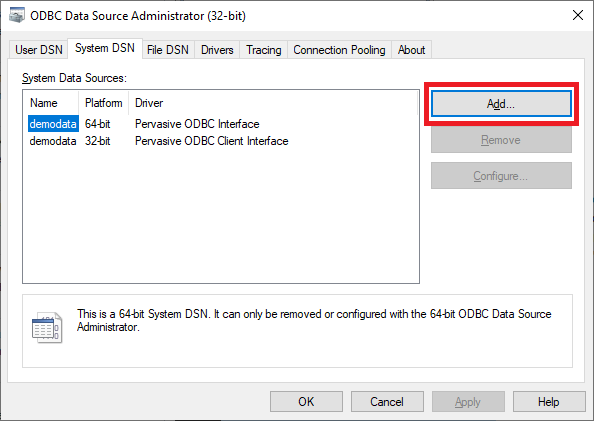
Task: Sort by the Platform column header
Action: click(x=104, y=103)
